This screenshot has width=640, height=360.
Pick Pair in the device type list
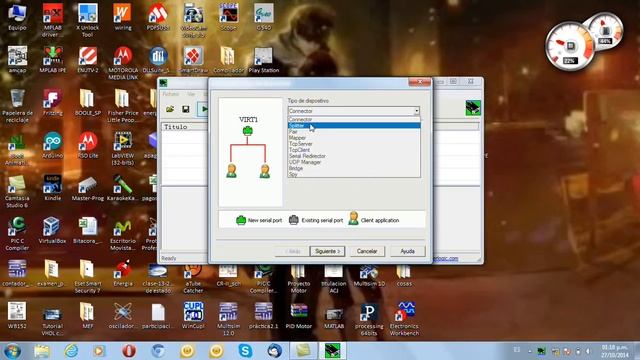pyautogui.click(x=354, y=132)
